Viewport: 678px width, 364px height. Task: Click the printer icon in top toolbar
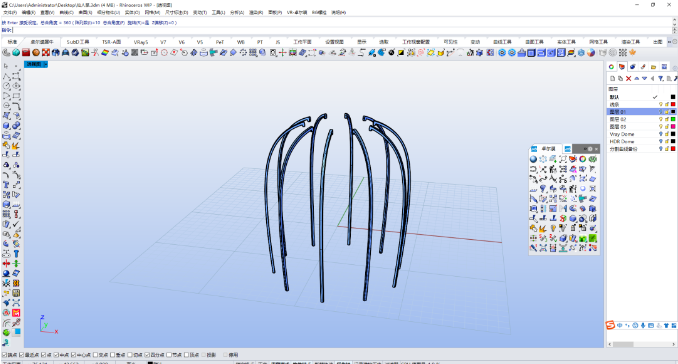(x=204, y=52)
